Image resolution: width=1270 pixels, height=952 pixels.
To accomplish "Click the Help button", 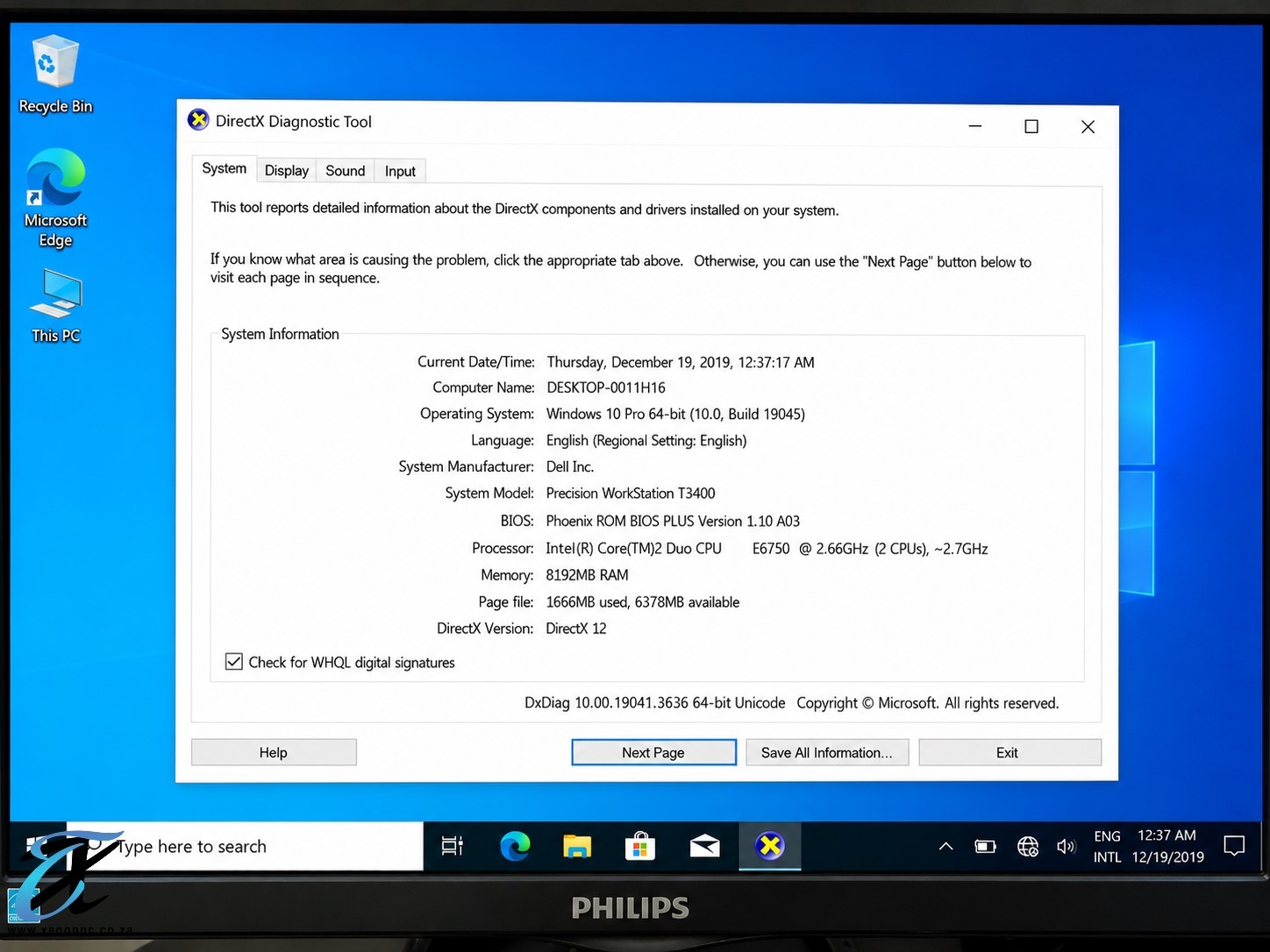I will tap(274, 752).
